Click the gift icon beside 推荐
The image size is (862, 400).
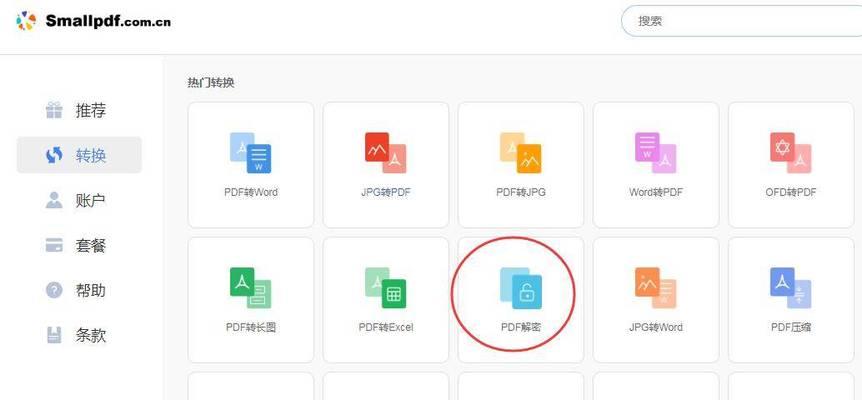(54, 110)
